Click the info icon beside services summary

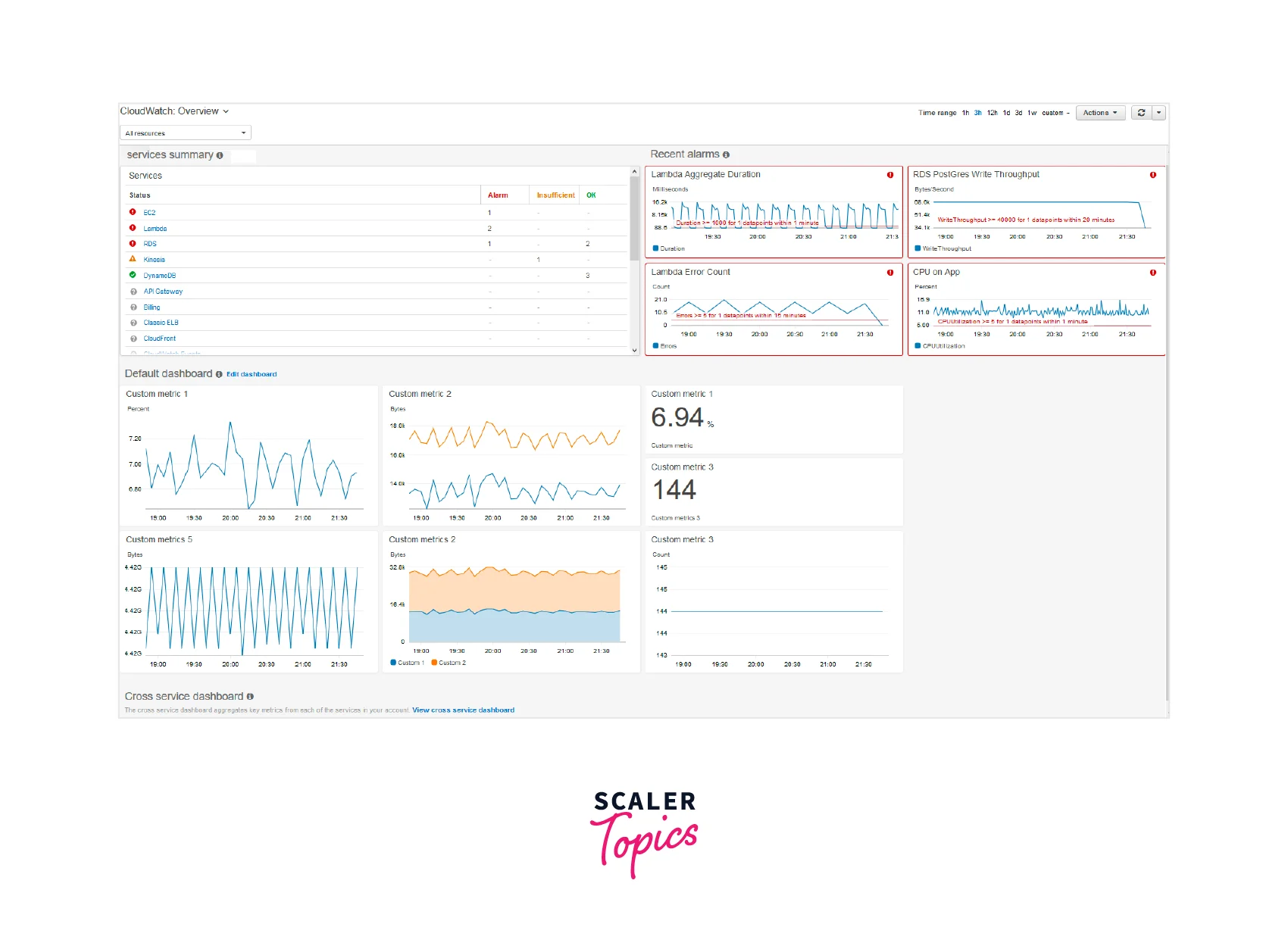220,155
